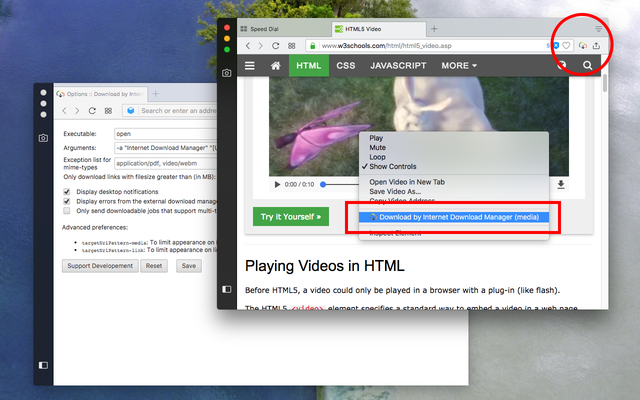
Task: Click the Download Manager extension toolbar icon
Action: 583,46
